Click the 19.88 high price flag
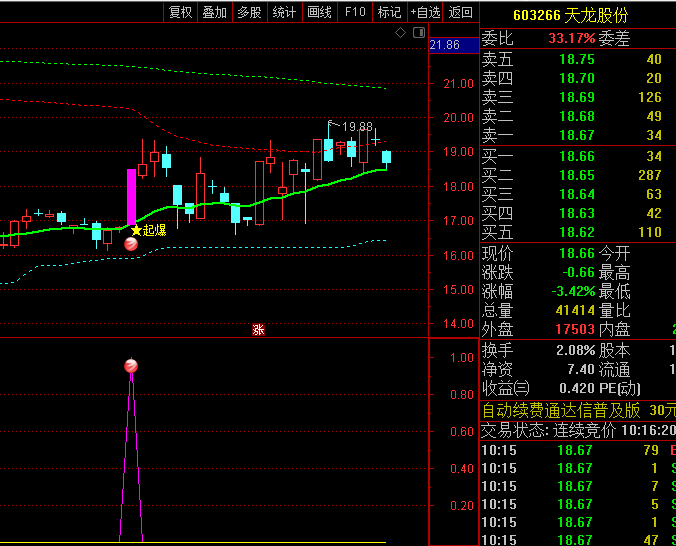This screenshot has width=676, height=546. click(356, 127)
